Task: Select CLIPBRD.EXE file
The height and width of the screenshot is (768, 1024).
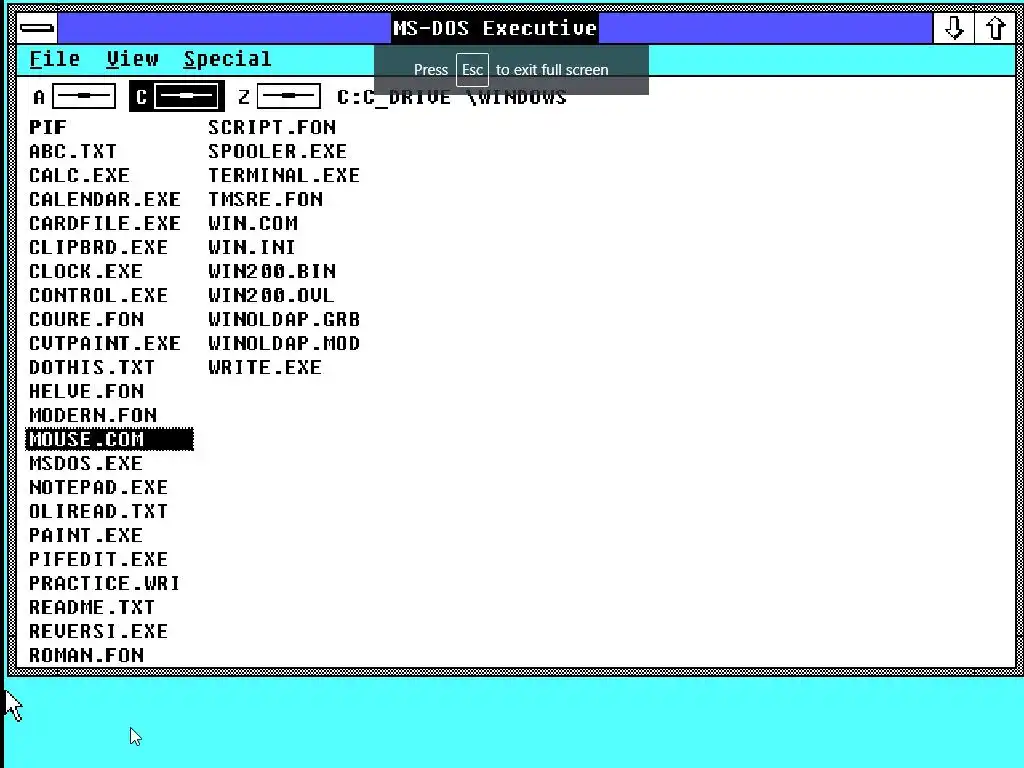Action: (x=98, y=248)
